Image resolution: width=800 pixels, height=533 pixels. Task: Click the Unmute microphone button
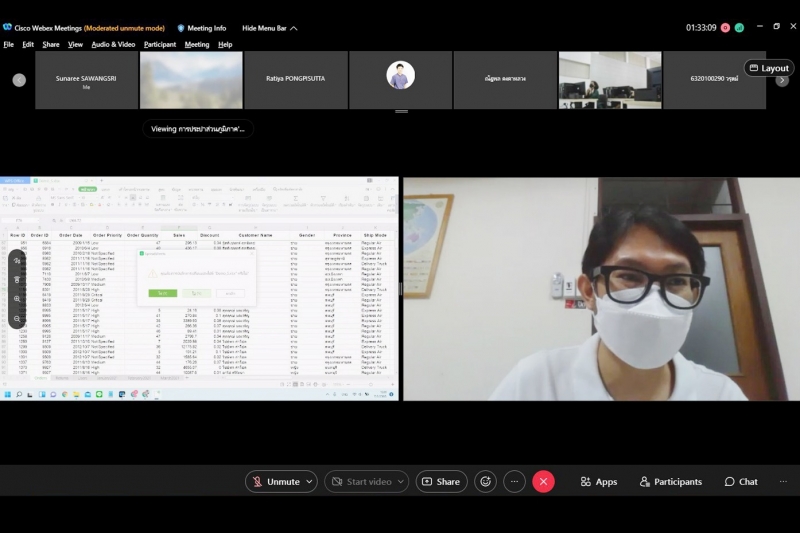(x=275, y=482)
